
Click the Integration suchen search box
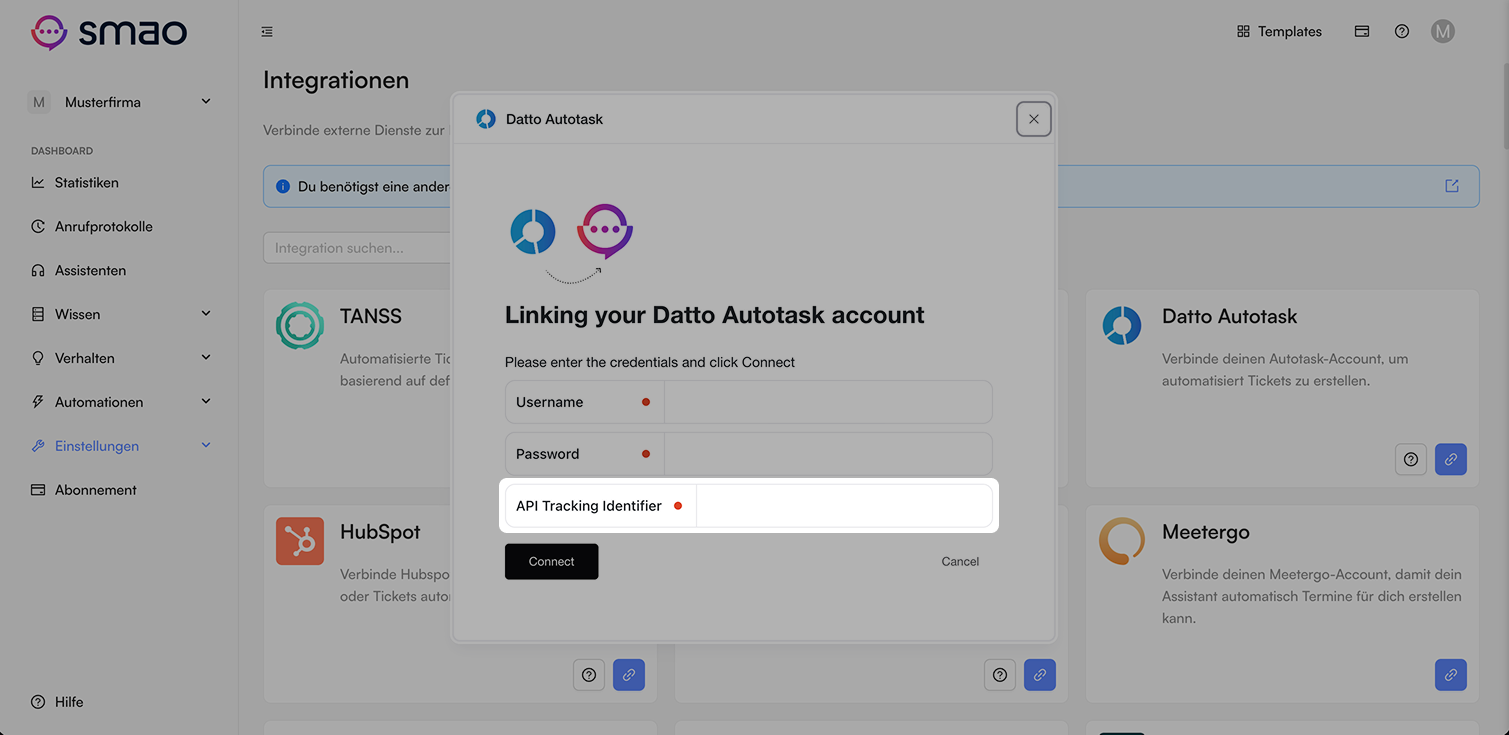point(357,248)
